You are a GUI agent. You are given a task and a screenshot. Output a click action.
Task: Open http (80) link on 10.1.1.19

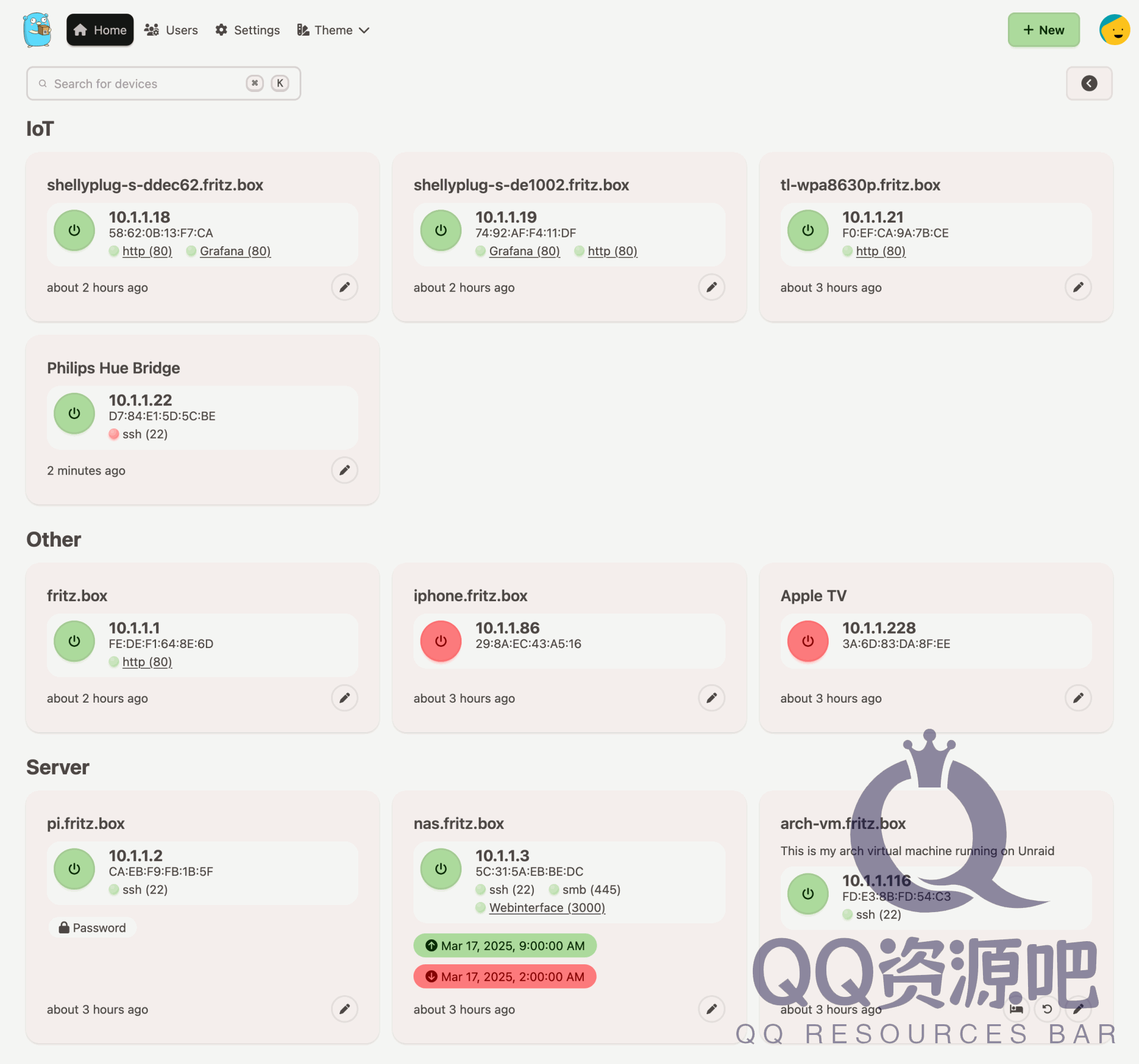pos(612,251)
